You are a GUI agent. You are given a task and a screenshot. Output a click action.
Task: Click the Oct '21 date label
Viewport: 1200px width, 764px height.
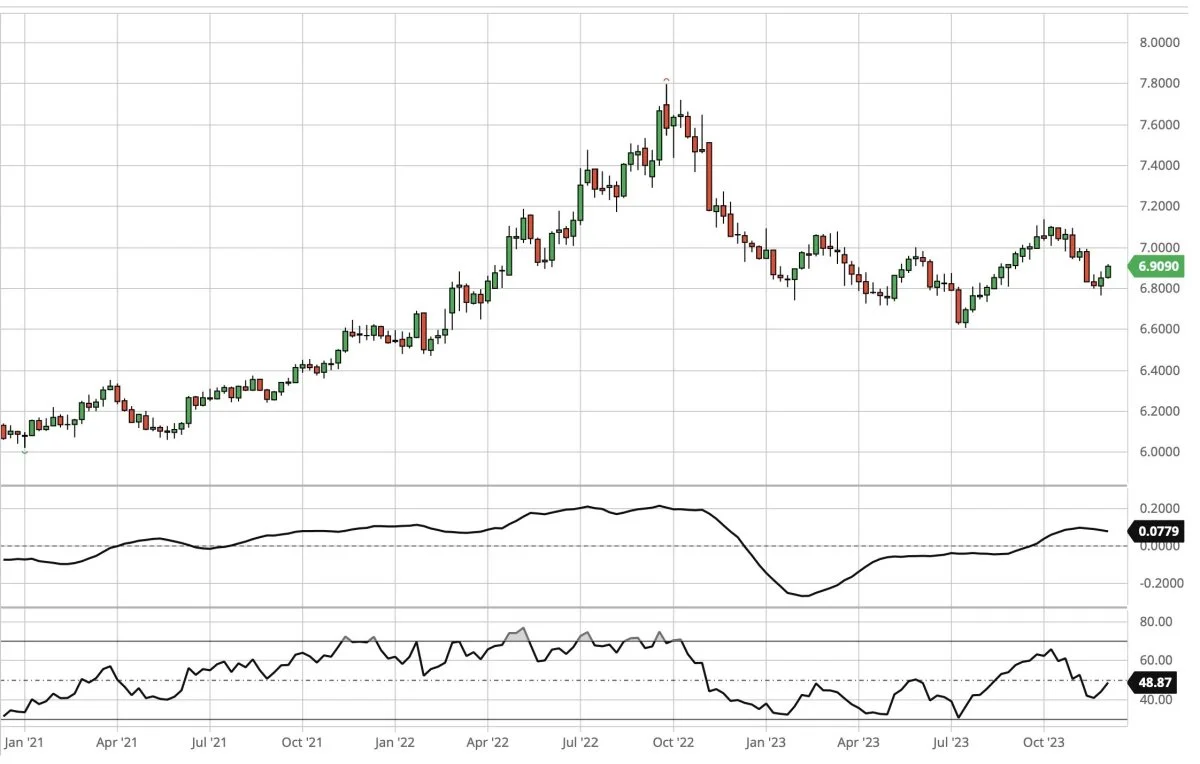(302, 743)
